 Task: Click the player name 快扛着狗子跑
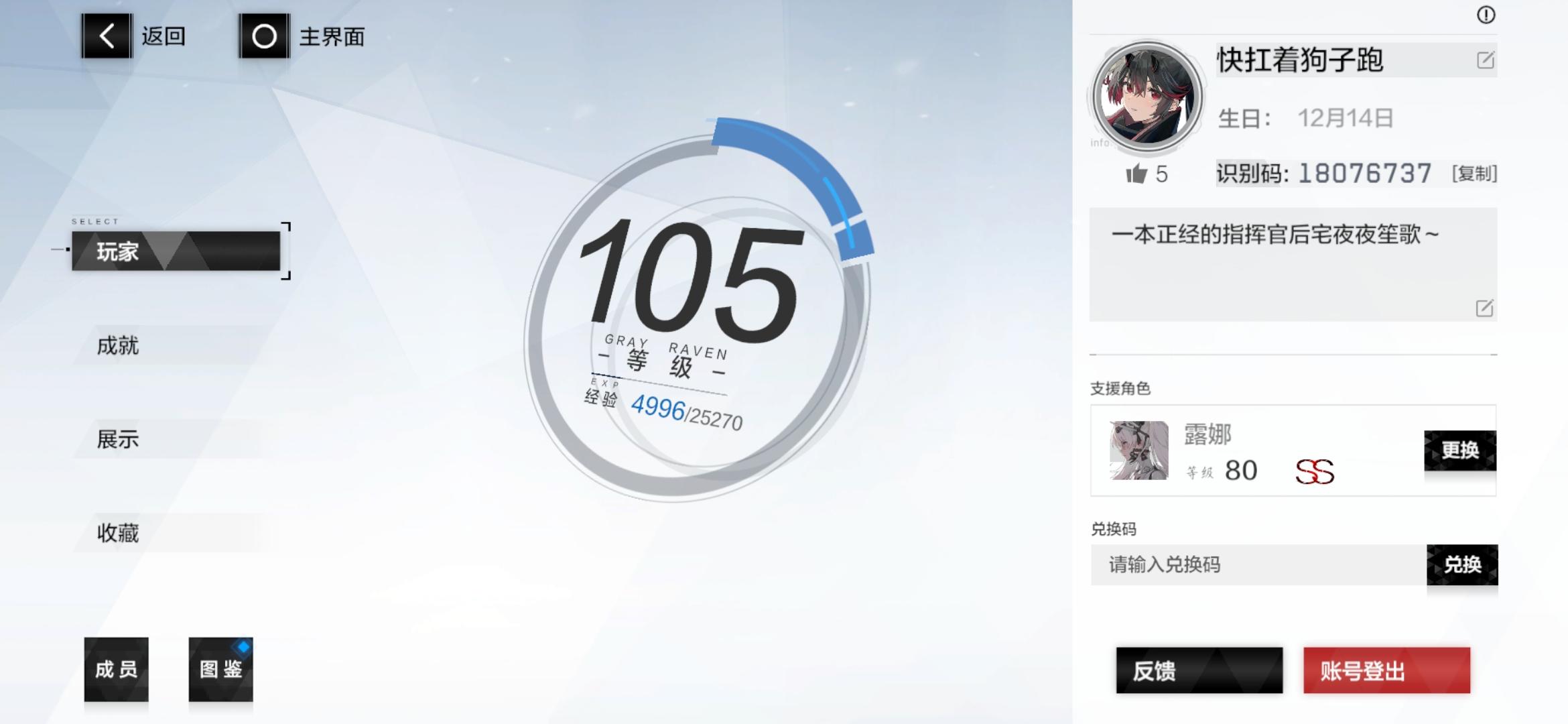(1300, 60)
